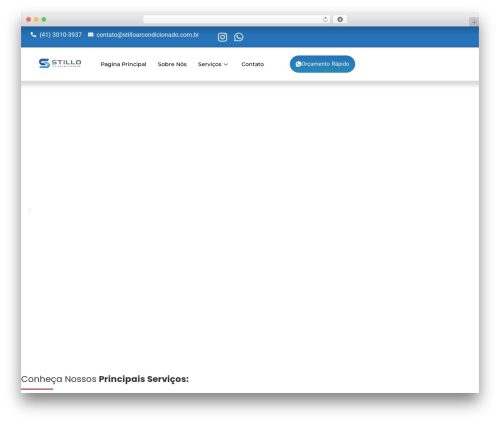Click the envelope icon beside the email address
The height and width of the screenshot is (423, 500).
pos(91,35)
